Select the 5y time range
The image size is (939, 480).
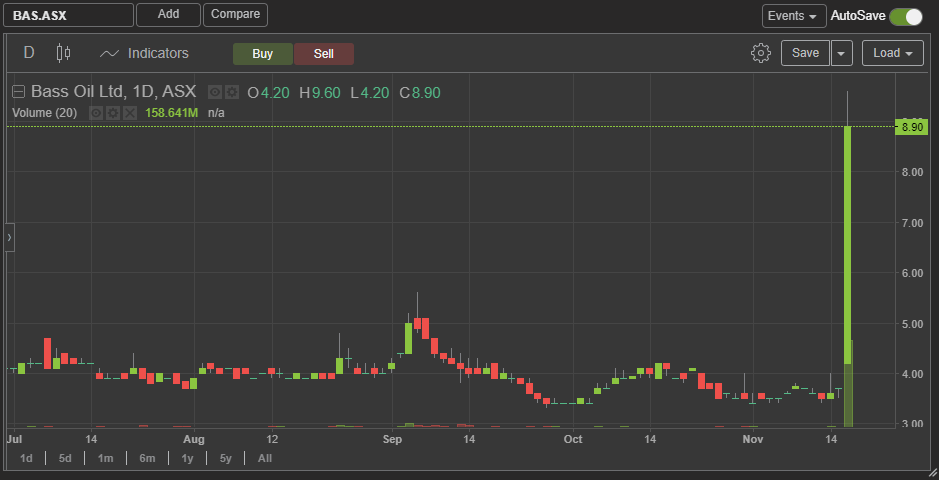[225, 458]
